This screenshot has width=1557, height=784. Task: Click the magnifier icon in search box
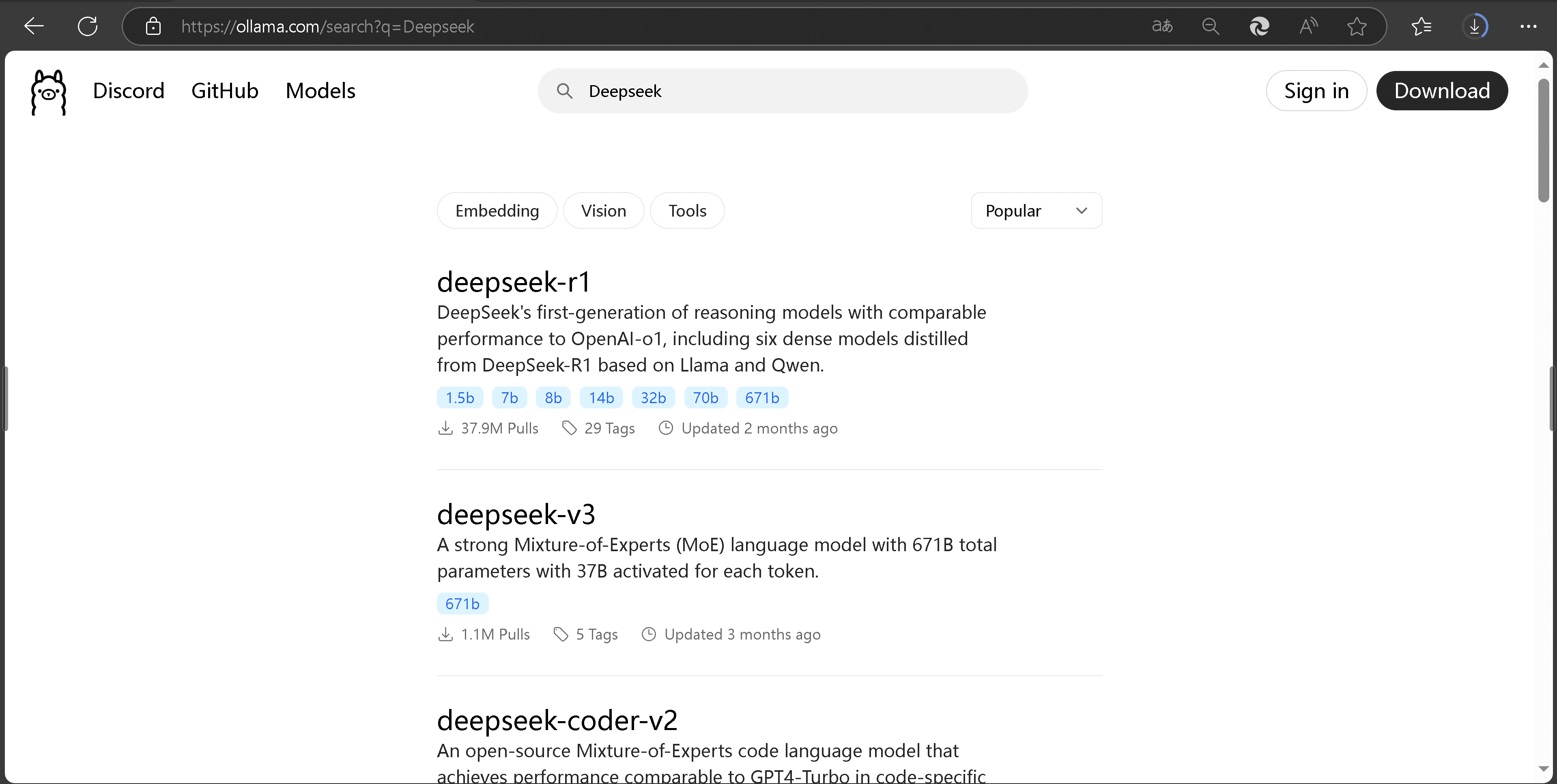point(565,91)
